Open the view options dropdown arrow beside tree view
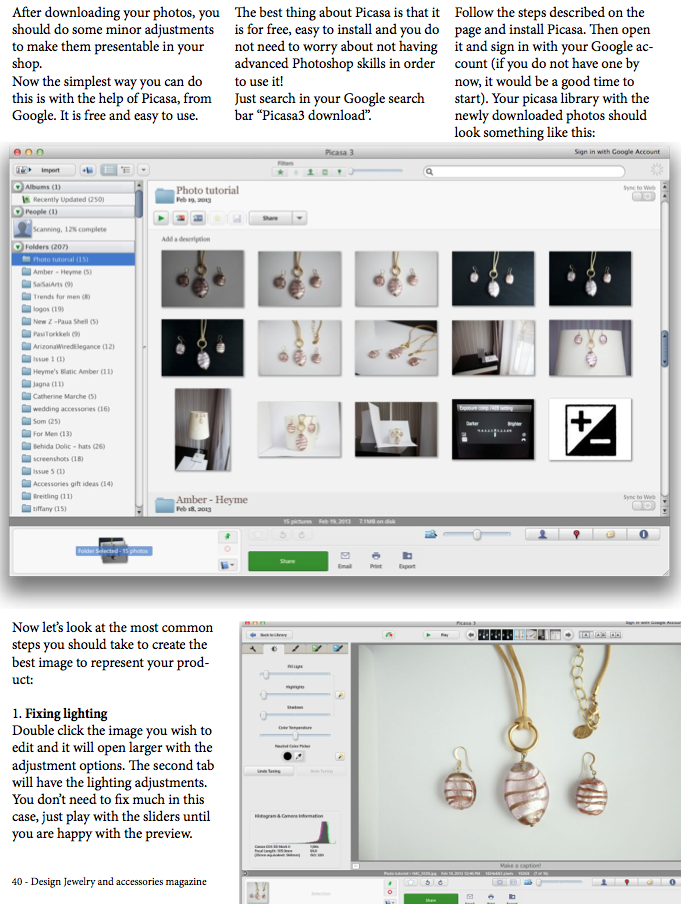 click(144, 170)
